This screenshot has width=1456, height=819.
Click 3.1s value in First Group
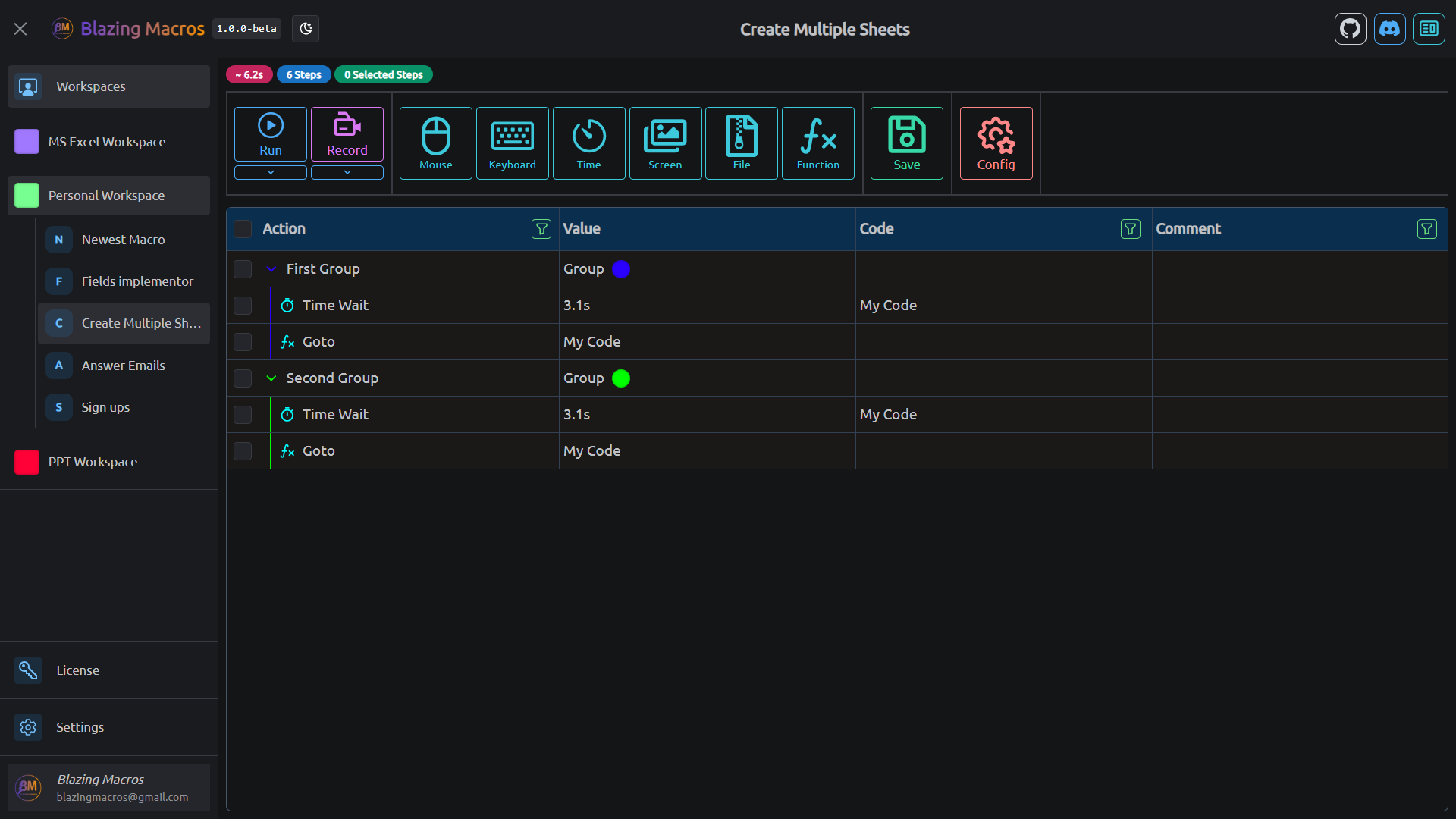tap(576, 306)
